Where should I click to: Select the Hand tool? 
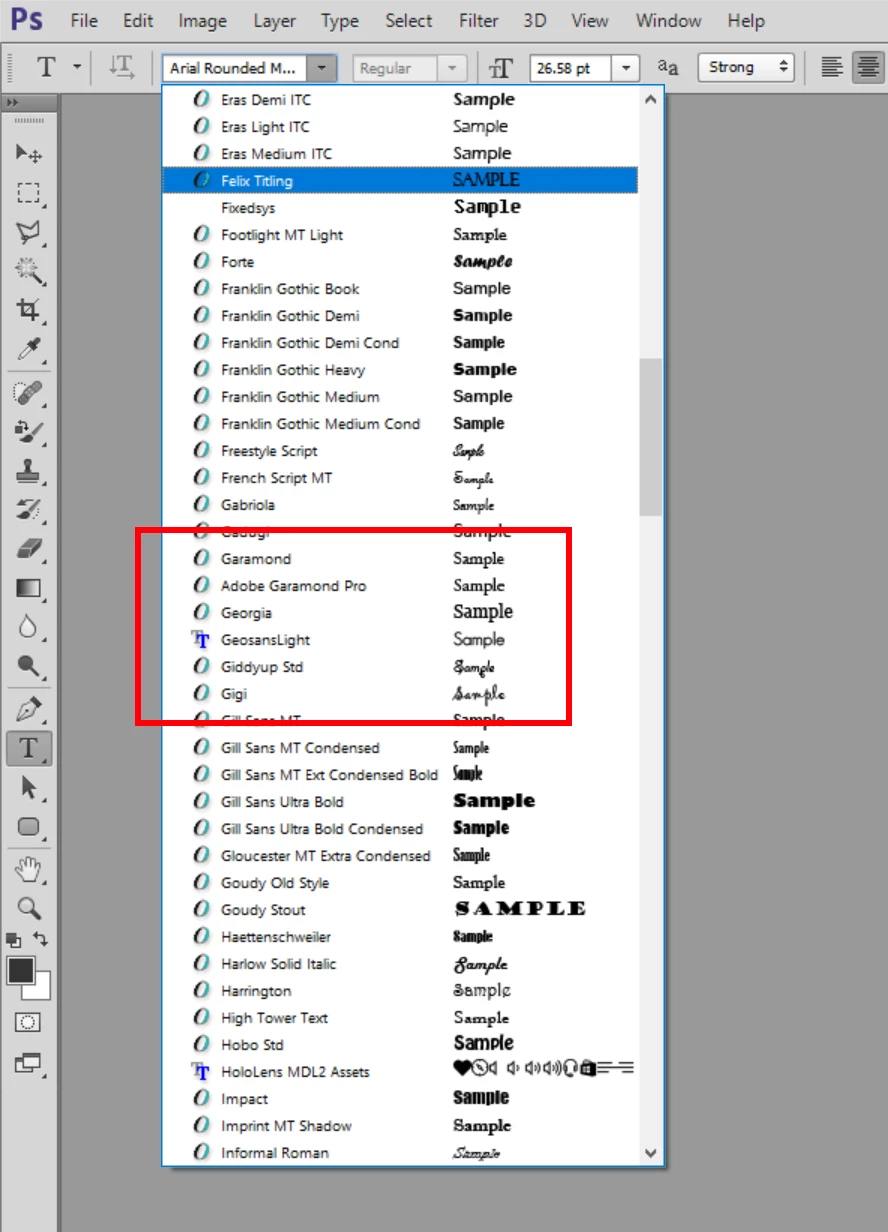pyautogui.click(x=29, y=869)
